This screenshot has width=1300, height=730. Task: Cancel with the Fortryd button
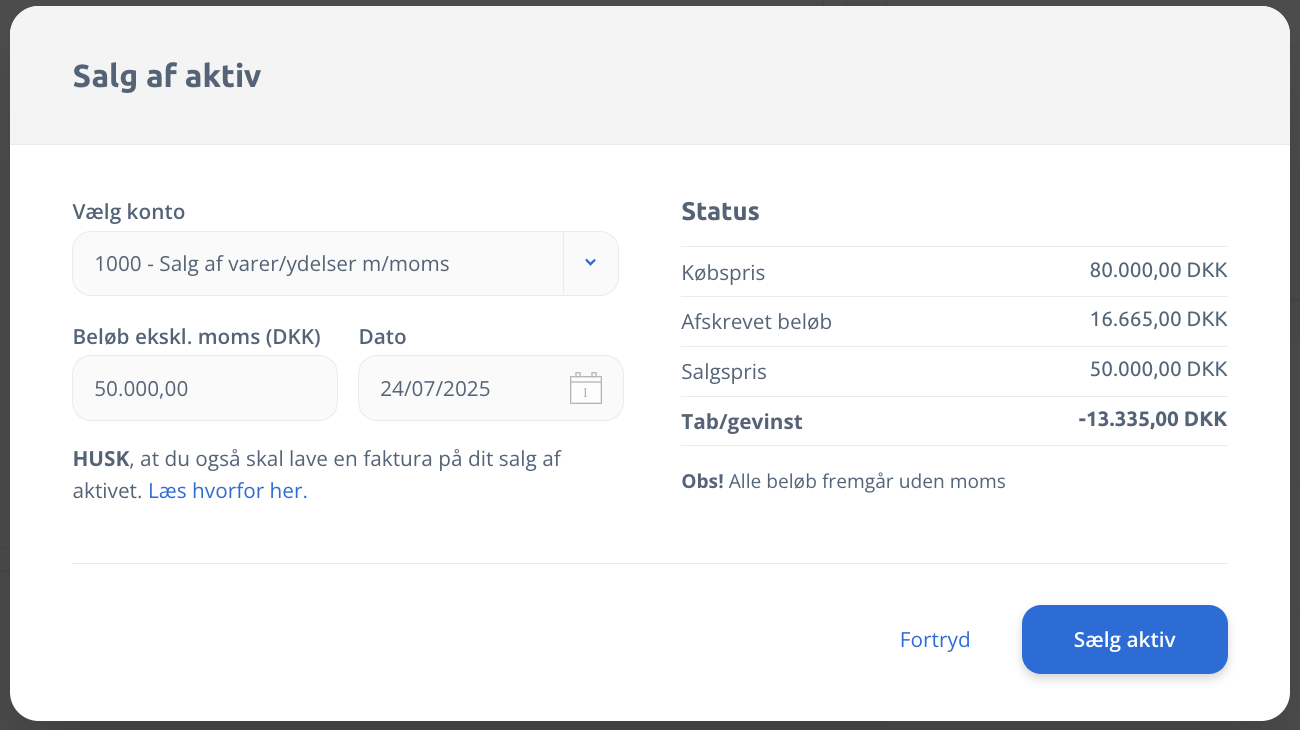pos(935,640)
